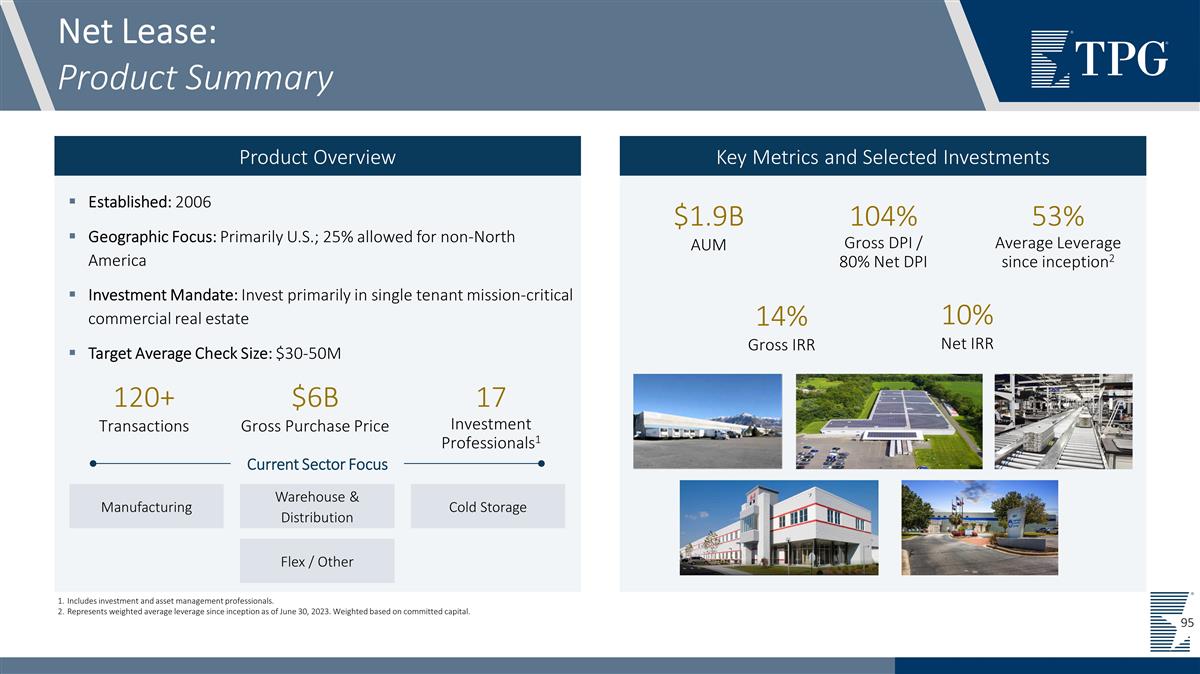Click footnote 1 about investment professionals

pyautogui.click(x=166, y=600)
